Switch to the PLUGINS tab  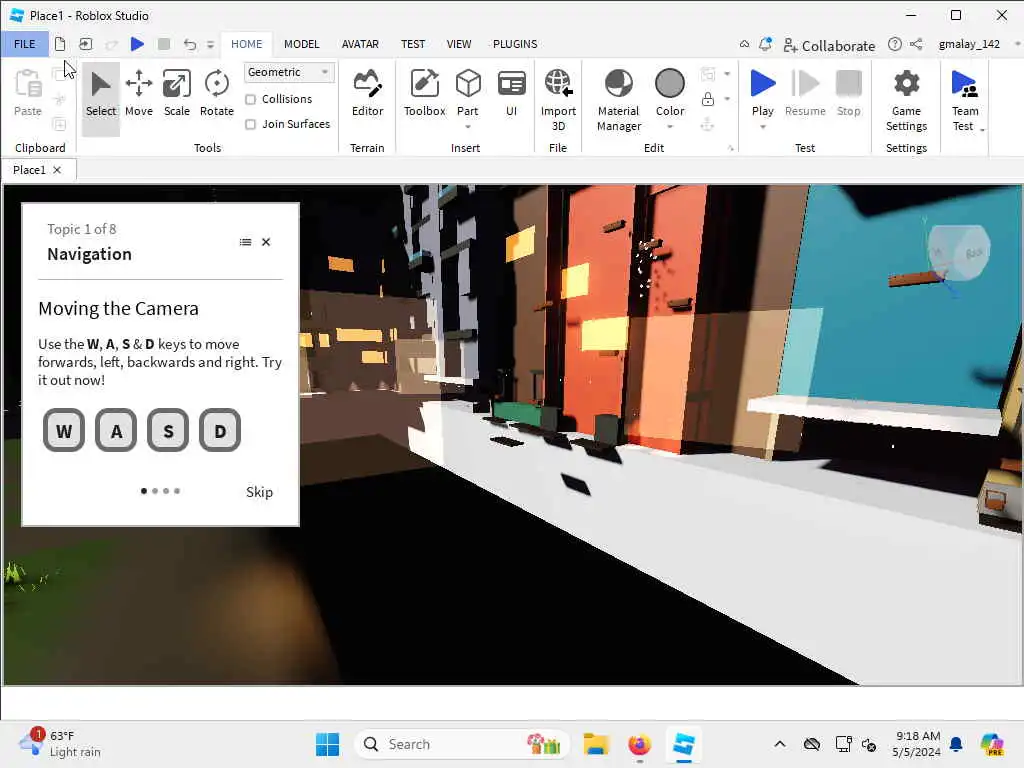pyautogui.click(x=515, y=44)
